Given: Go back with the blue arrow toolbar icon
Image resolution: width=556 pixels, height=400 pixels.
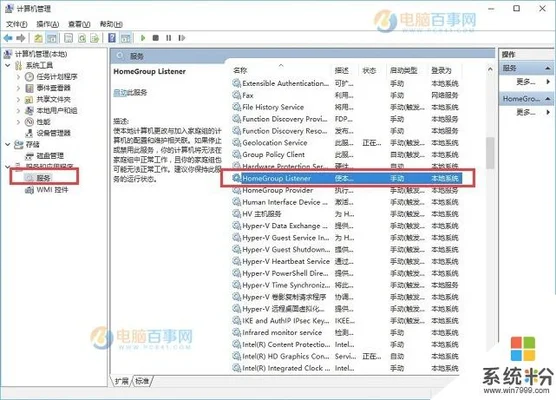Looking at the screenshot, I should (8, 38).
